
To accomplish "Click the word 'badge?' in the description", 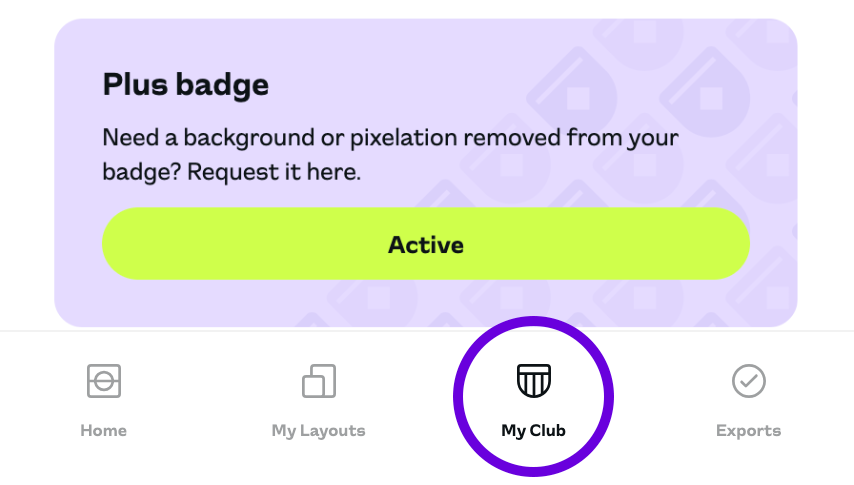I will point(142,173).
